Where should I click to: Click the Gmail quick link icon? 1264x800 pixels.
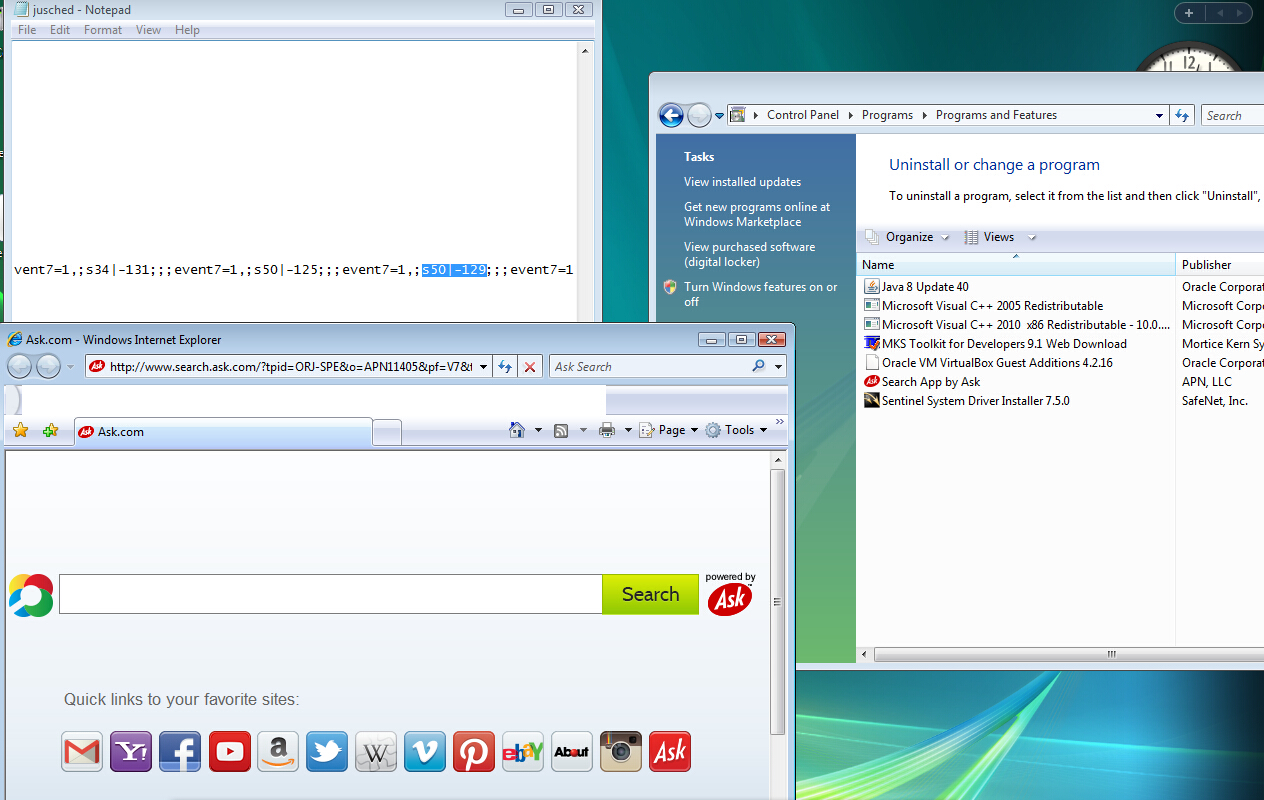(82, 752)
